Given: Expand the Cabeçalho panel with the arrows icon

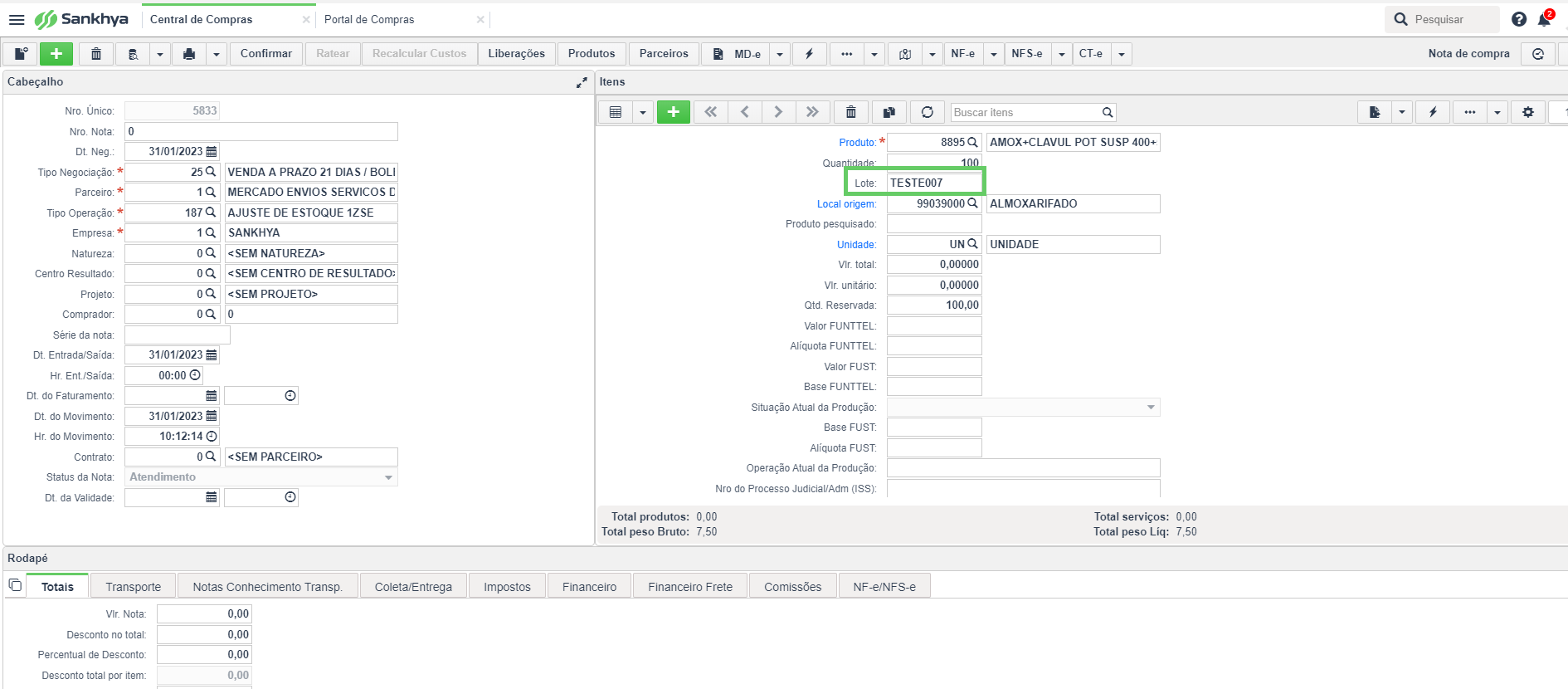Looking at the screenshot, I should 582,82.
